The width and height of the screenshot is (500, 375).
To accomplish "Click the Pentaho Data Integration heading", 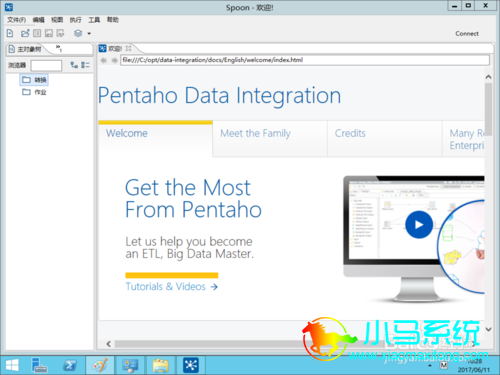I will tap(220, 96).
